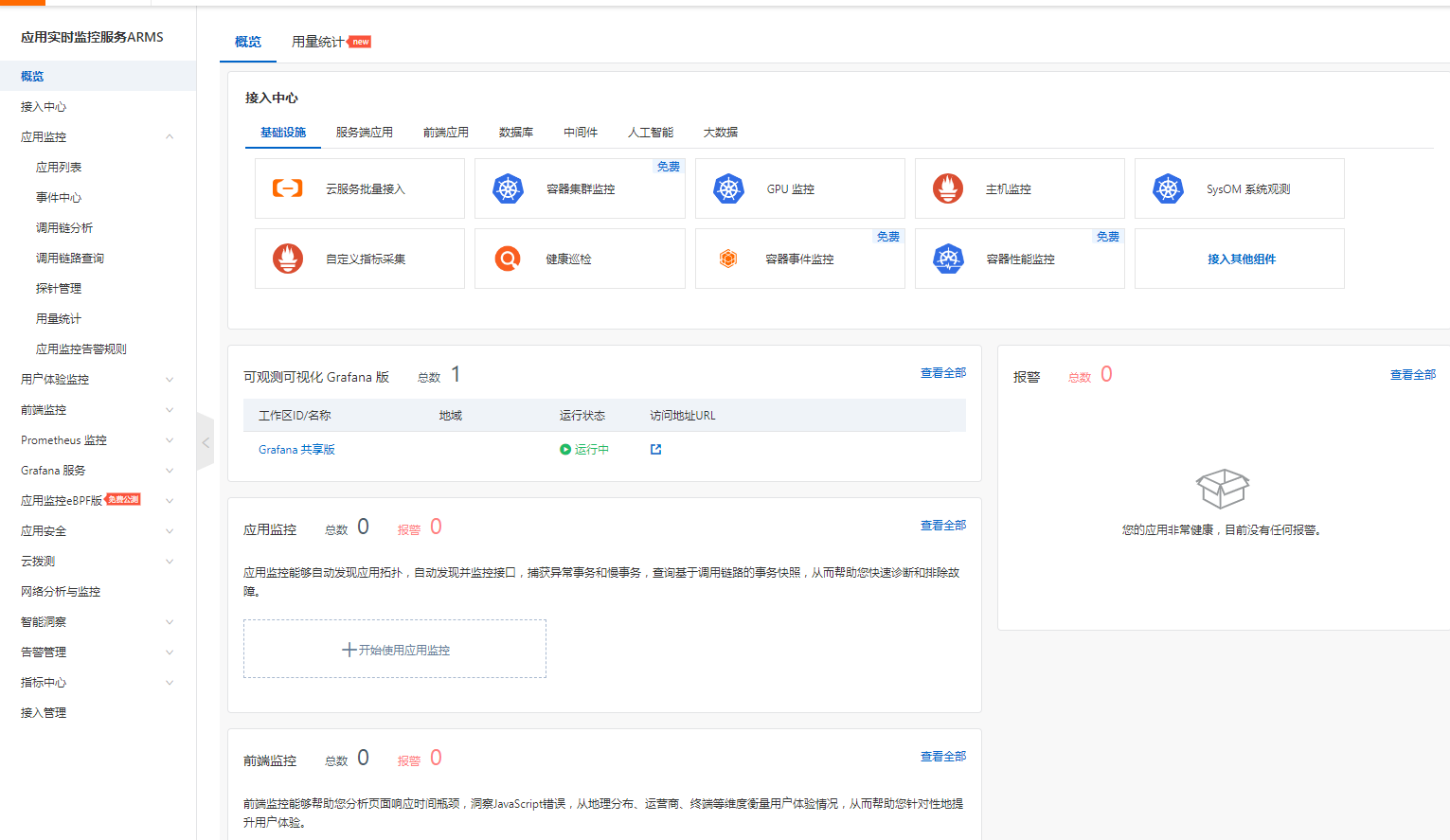Click the green 运行中 status icon
1450x840 pixels.
coord(565,450)
